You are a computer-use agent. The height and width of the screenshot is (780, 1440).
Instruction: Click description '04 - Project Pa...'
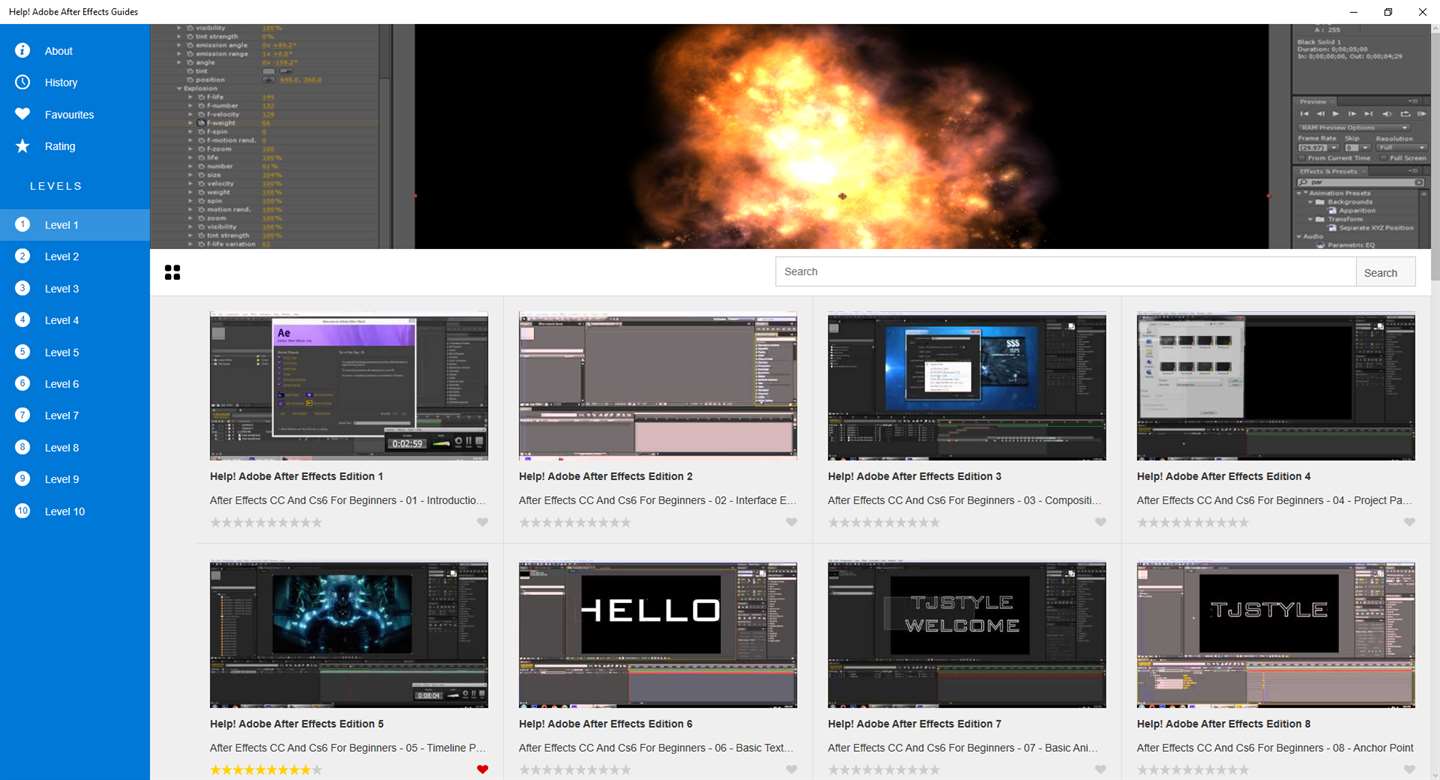(x=1275, y=500)
